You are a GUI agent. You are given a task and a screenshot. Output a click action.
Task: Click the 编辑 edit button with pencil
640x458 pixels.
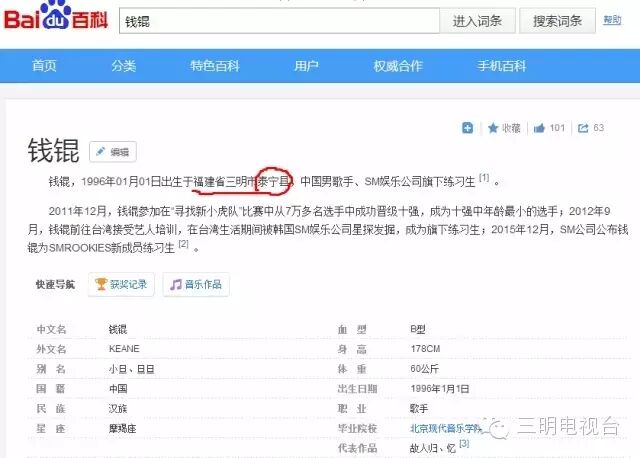113,152
